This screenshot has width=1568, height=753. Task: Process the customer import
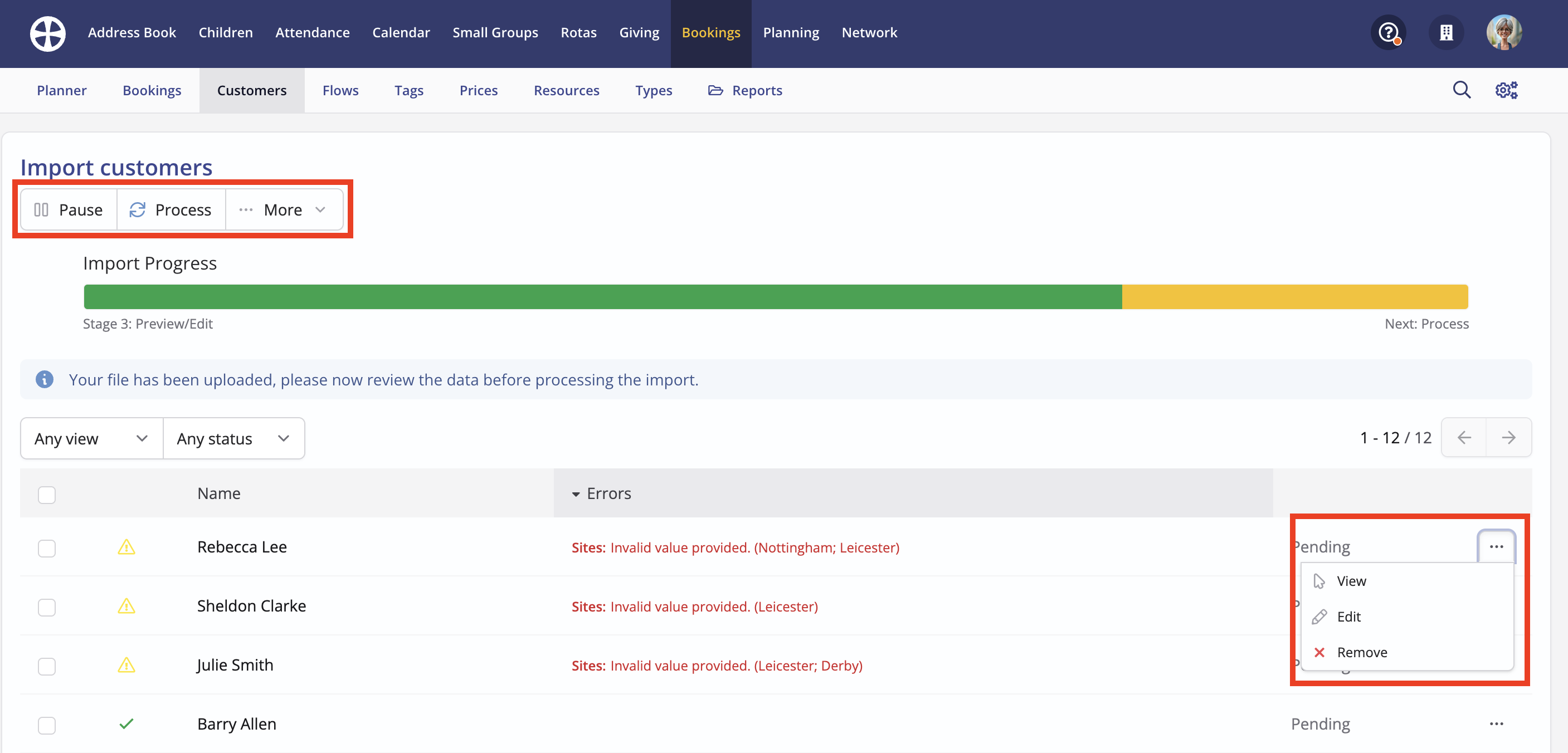click(171, 210)
